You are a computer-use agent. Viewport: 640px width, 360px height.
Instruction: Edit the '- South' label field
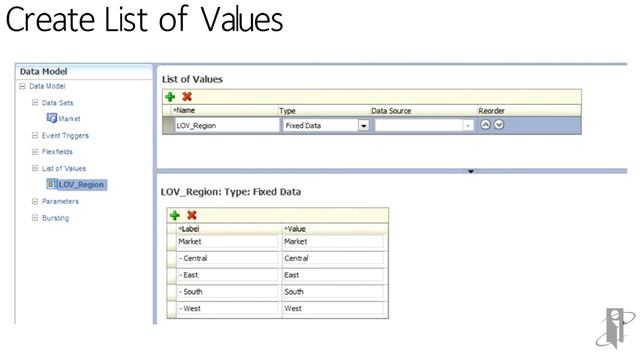pyautogui.click(x=228, y=292)
